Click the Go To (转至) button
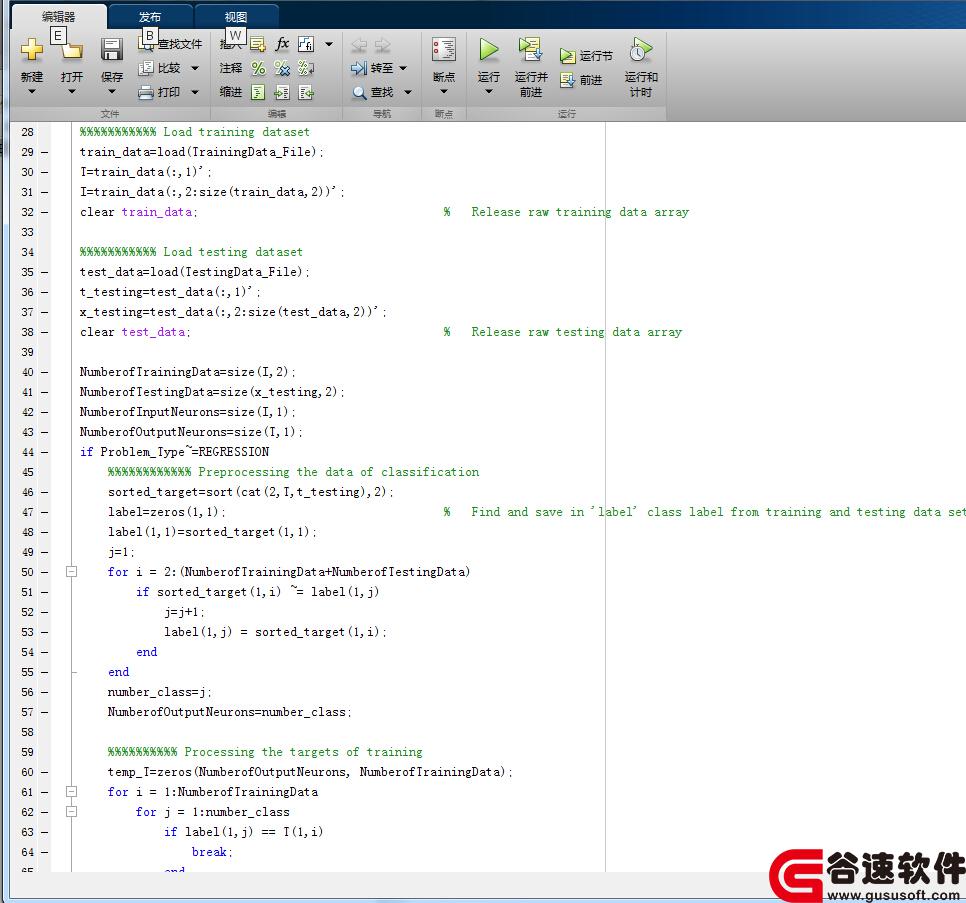Viewport: 966px width, 903px height. coord(372,68)
